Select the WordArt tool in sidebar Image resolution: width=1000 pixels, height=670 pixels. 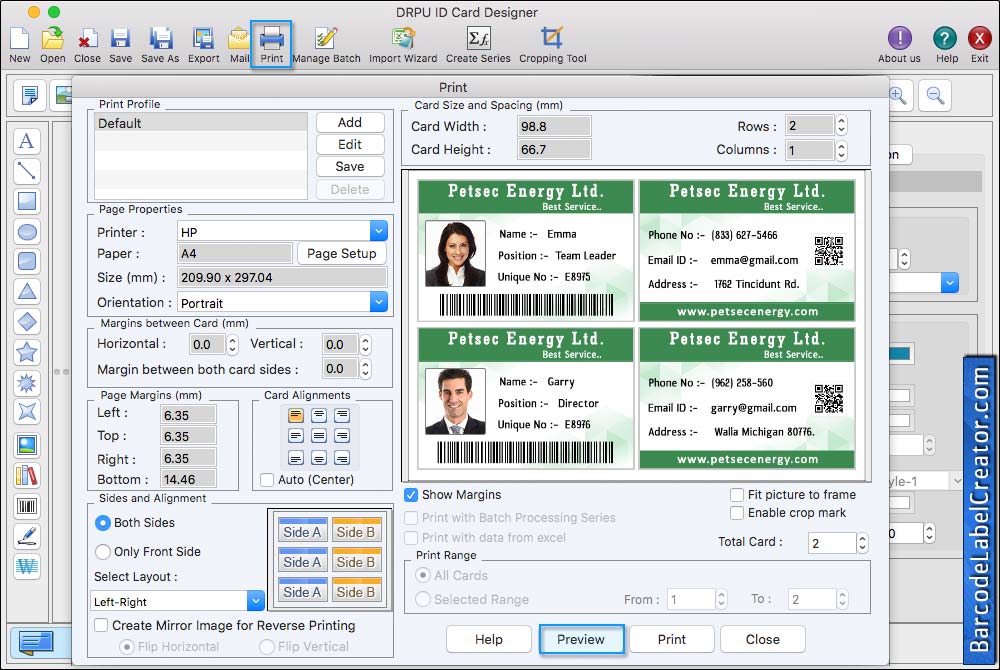(27, 566)
